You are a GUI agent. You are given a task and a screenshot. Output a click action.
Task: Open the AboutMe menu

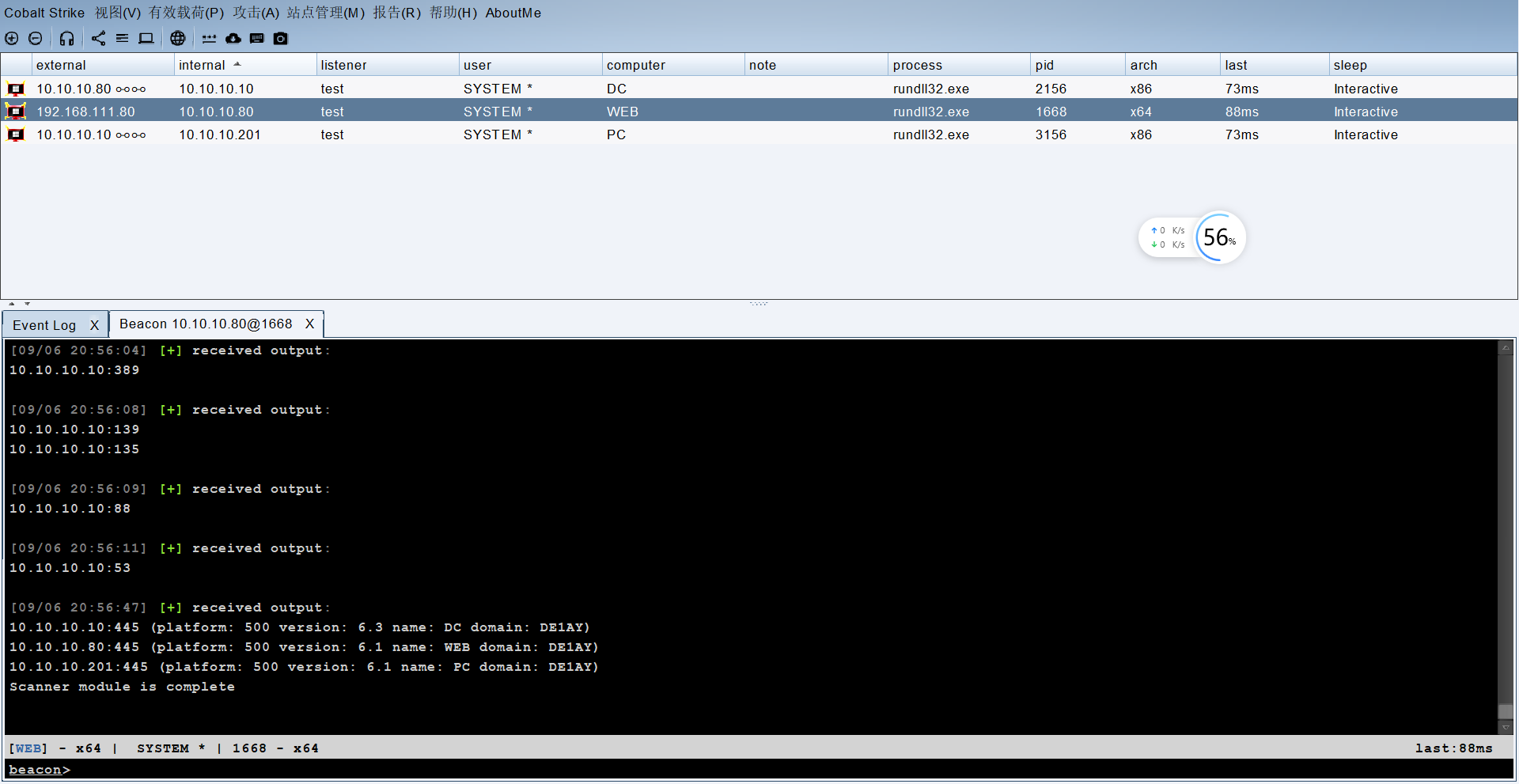[x=513, y=13]
